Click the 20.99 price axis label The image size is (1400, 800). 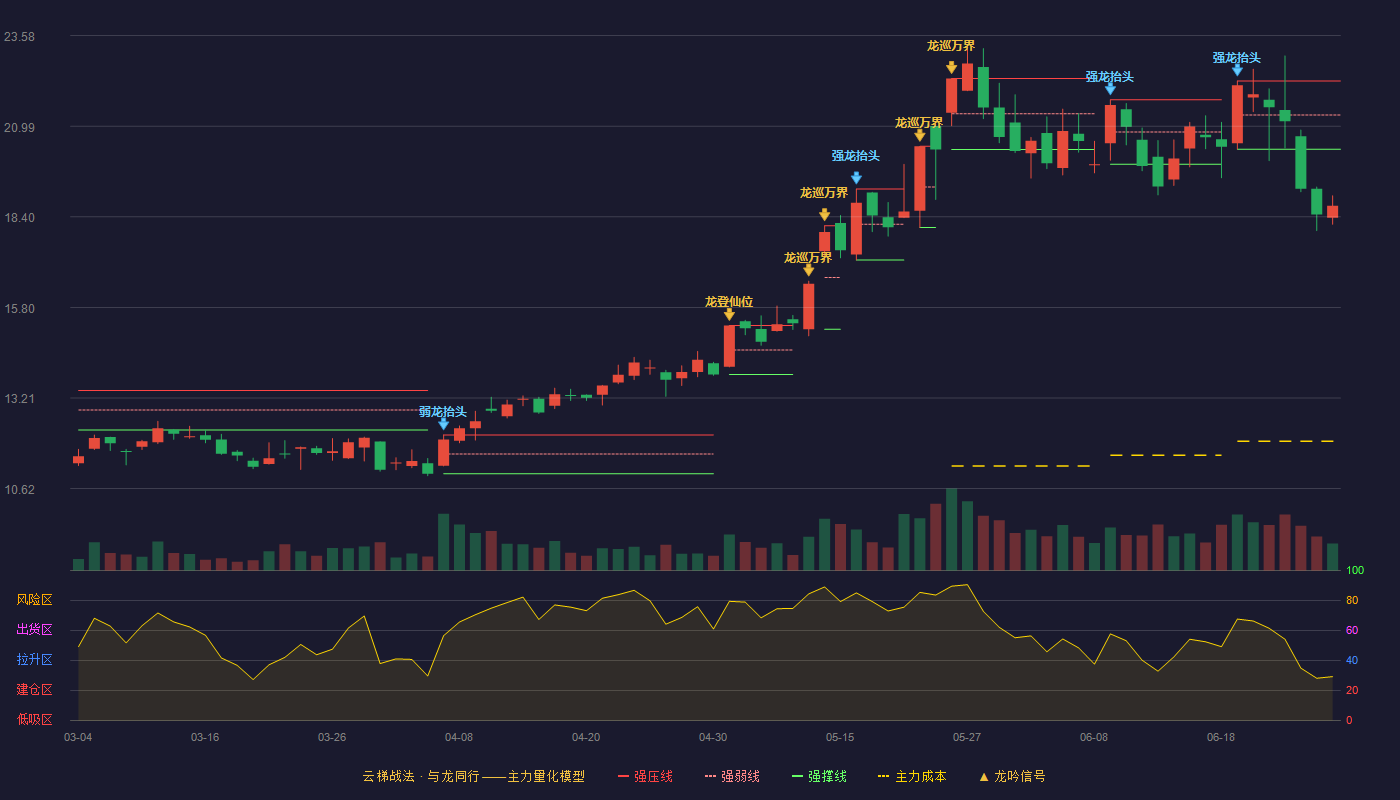pos(19,127)
